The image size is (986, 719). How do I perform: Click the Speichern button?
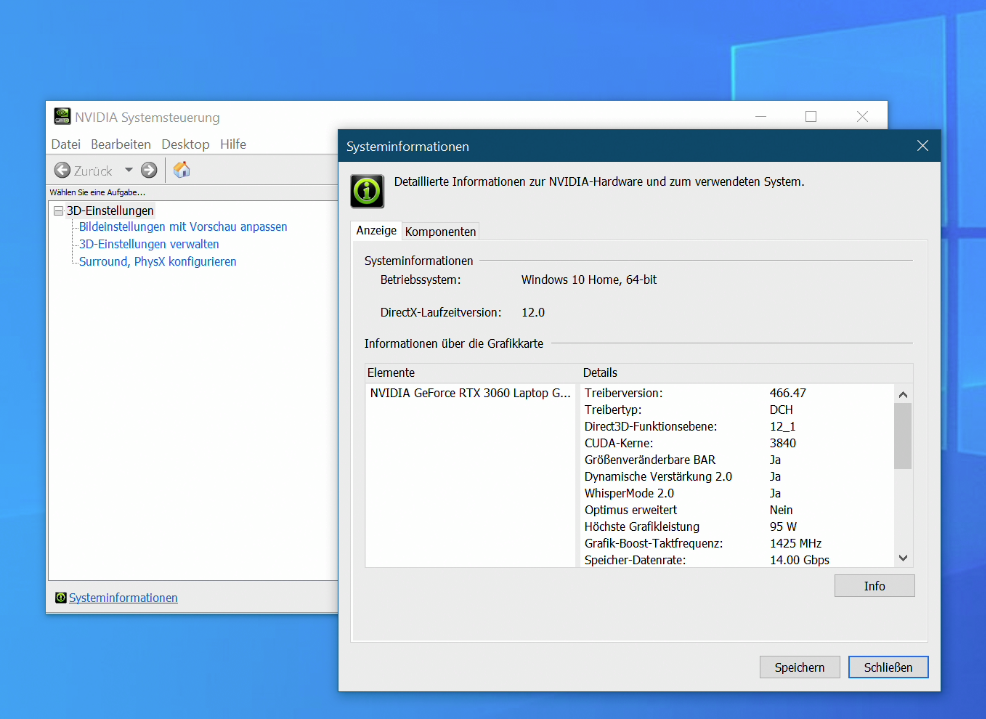799,667
